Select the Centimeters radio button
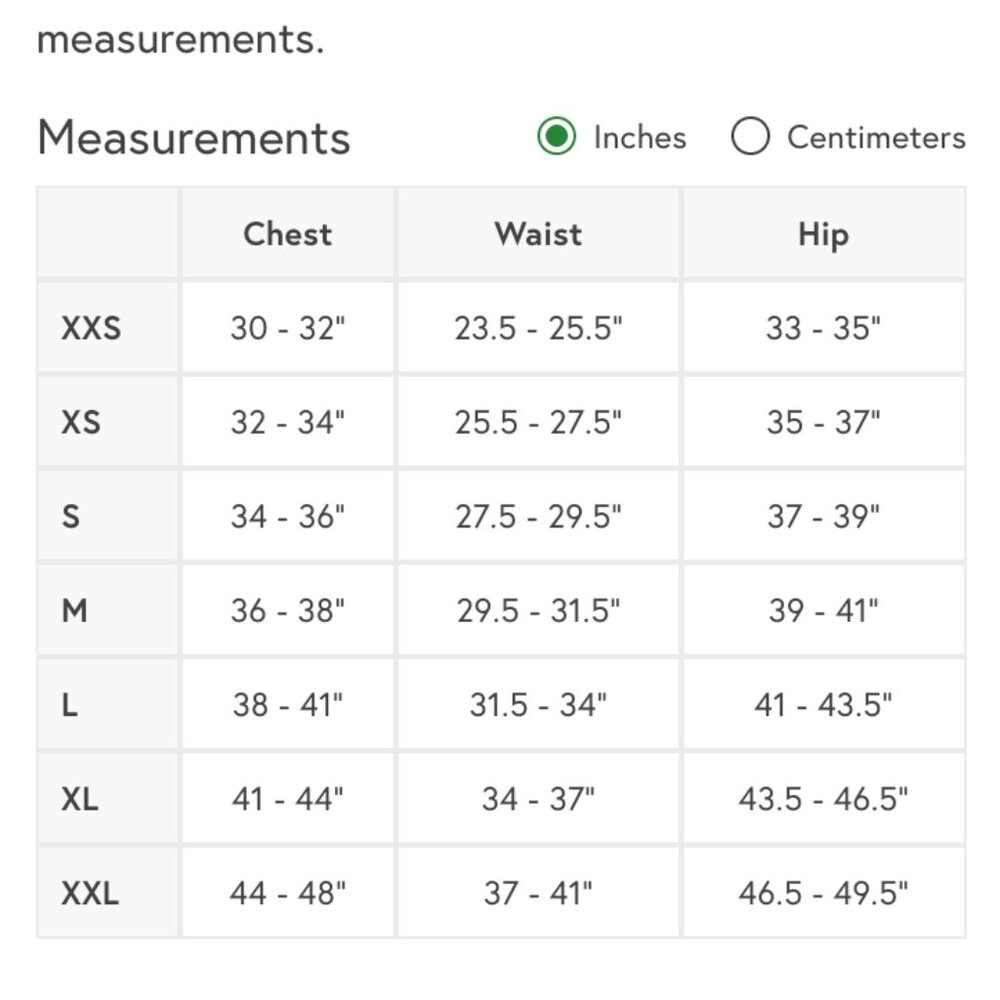The width and height of the screenshot is (1000, 1000). [750, 137]
